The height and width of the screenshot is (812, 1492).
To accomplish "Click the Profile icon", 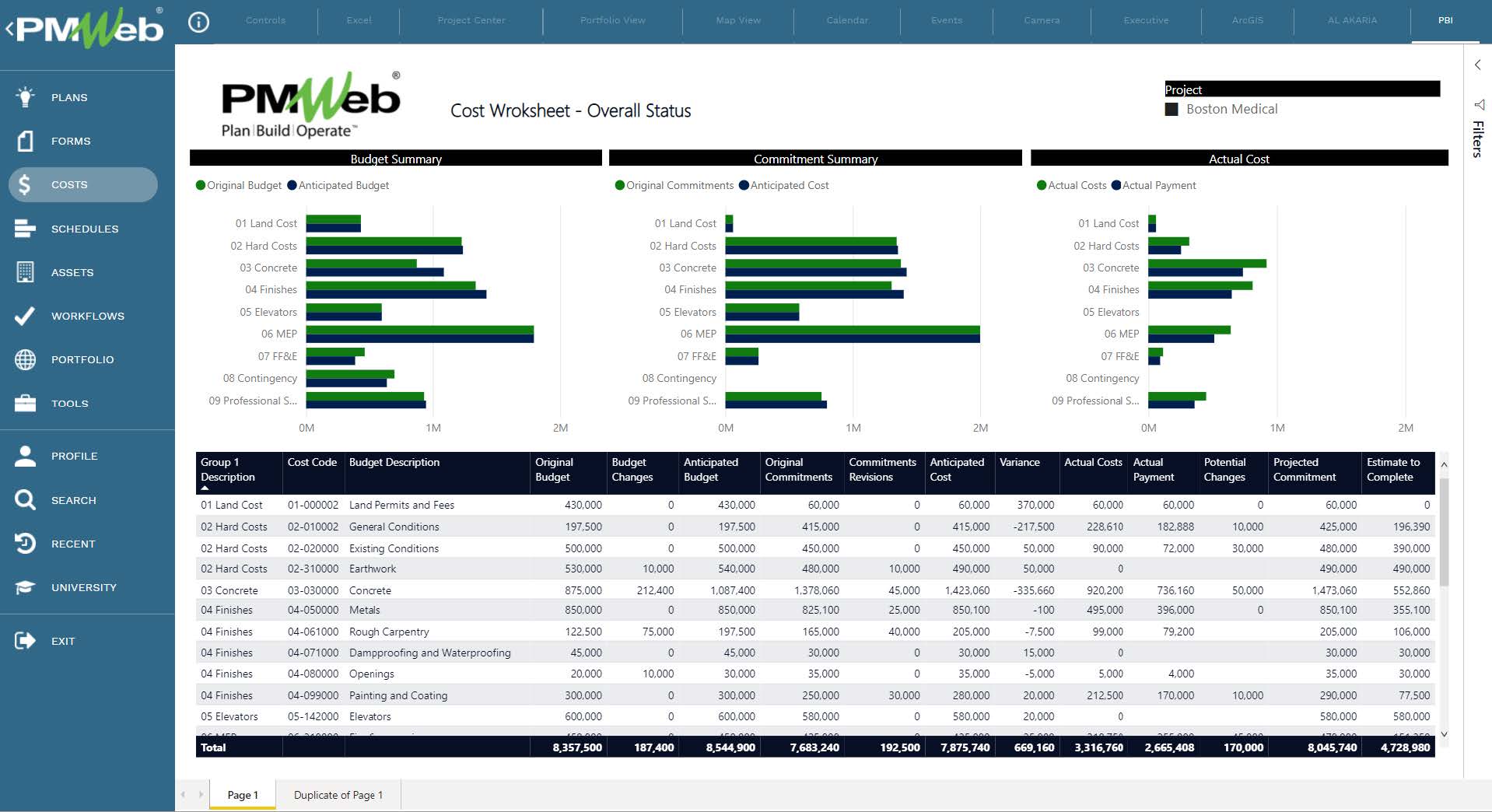I will click(x=26, y=456).
